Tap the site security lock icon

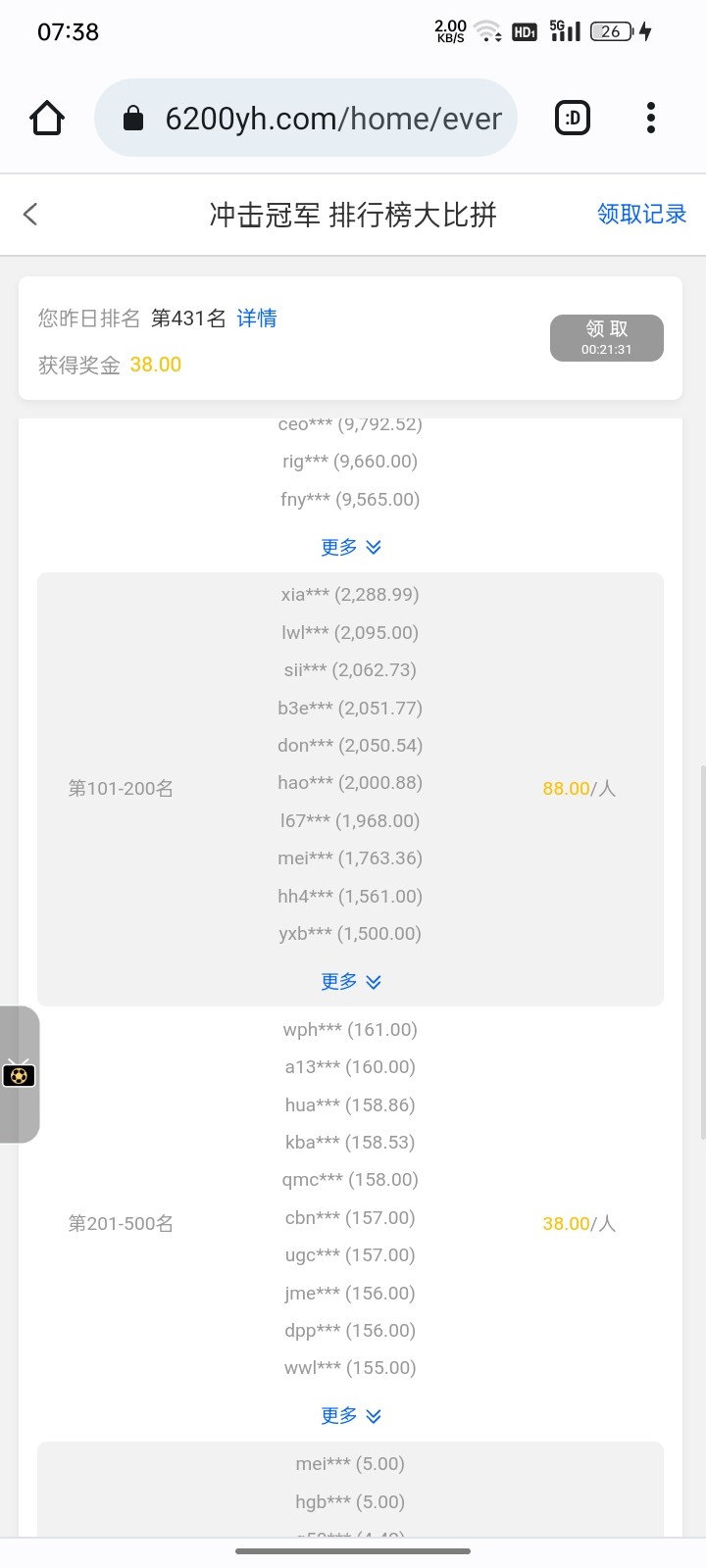tap(133, 119)
